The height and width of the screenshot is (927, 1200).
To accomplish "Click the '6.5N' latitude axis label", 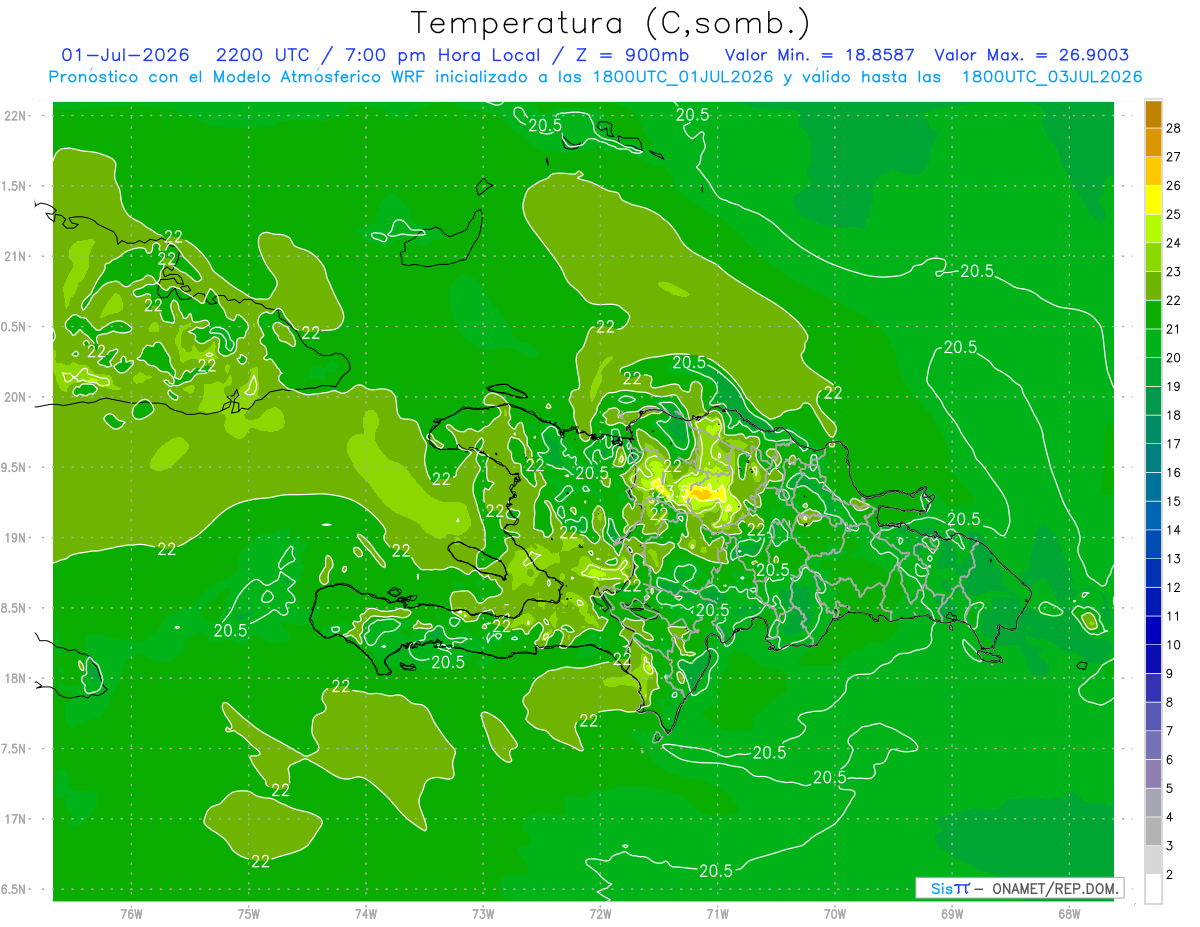I will [x=14, y=889].
